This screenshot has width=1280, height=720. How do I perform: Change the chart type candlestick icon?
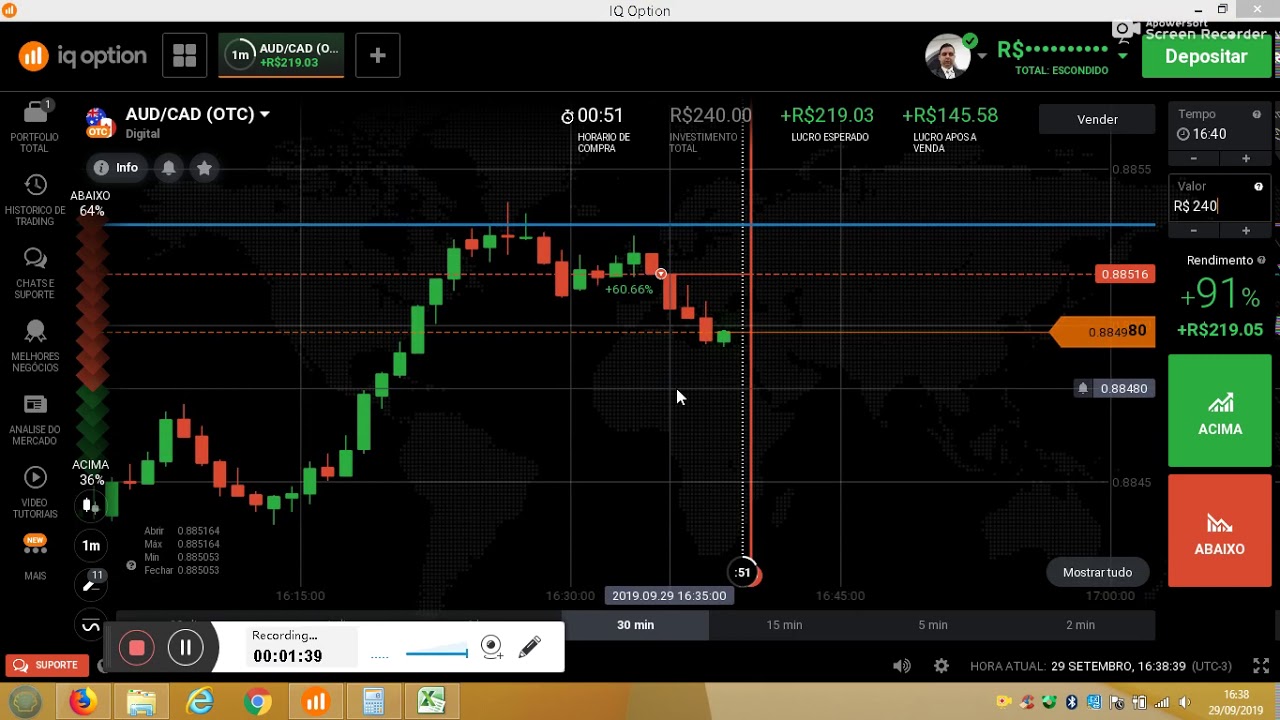click(x=91, y=506)
